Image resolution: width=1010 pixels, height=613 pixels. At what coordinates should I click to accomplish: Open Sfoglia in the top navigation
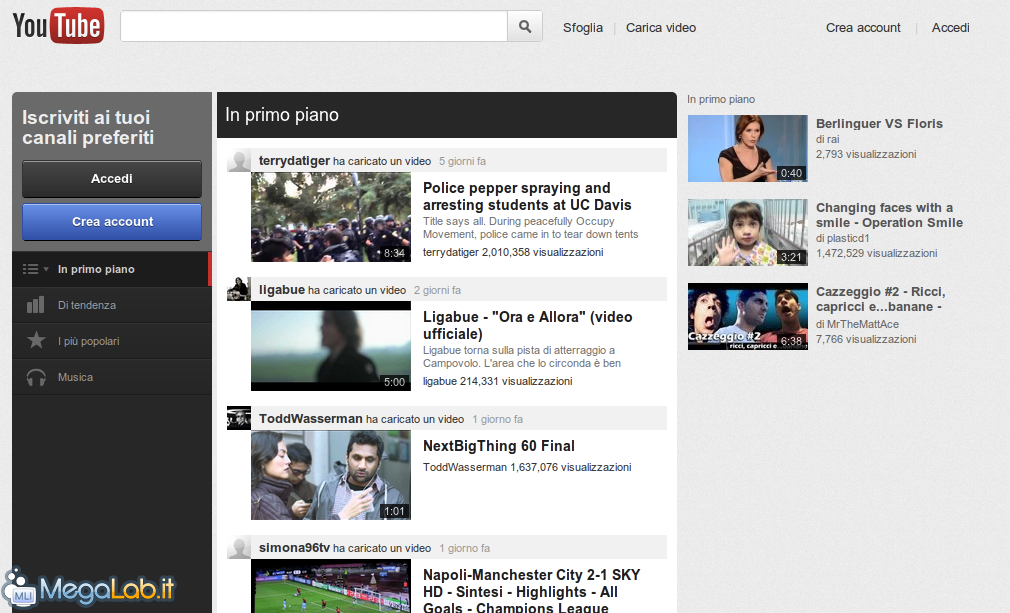583,28
